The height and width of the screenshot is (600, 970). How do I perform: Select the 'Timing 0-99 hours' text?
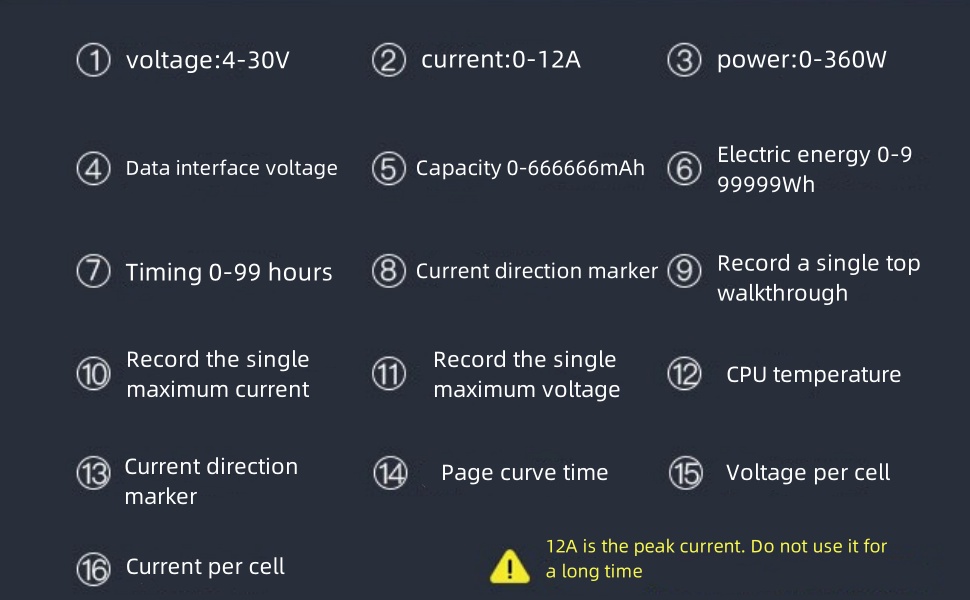pos(229,273)
